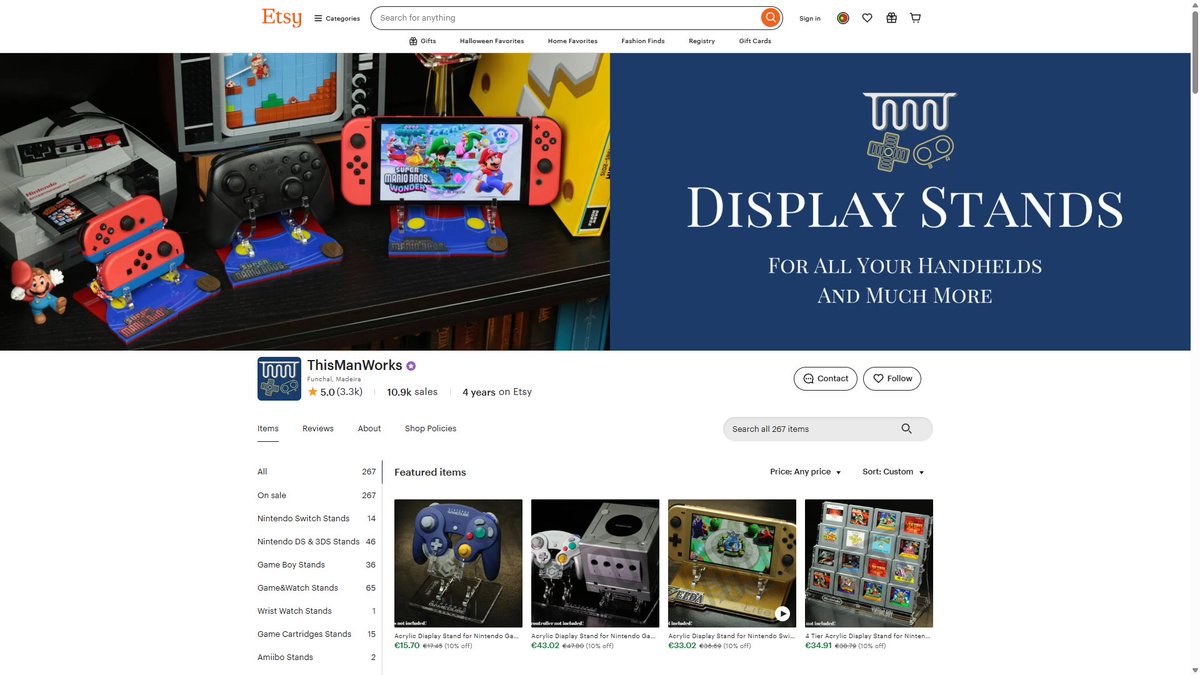Screen dimensions: 1200x675
Task: Click the 10.9k sales link
Action: (x=412, y=392)
